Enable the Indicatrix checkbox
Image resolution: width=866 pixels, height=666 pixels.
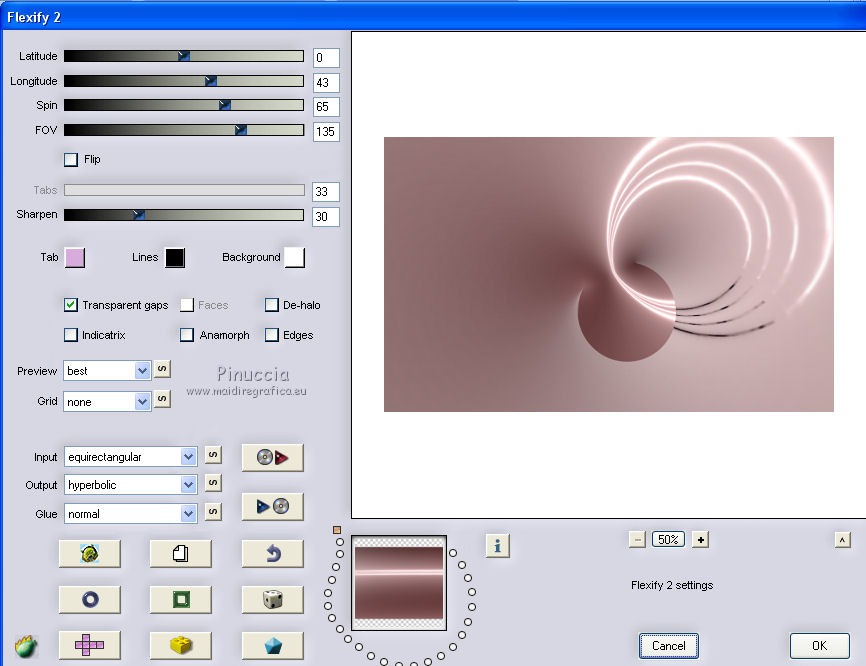click(71, 335)
